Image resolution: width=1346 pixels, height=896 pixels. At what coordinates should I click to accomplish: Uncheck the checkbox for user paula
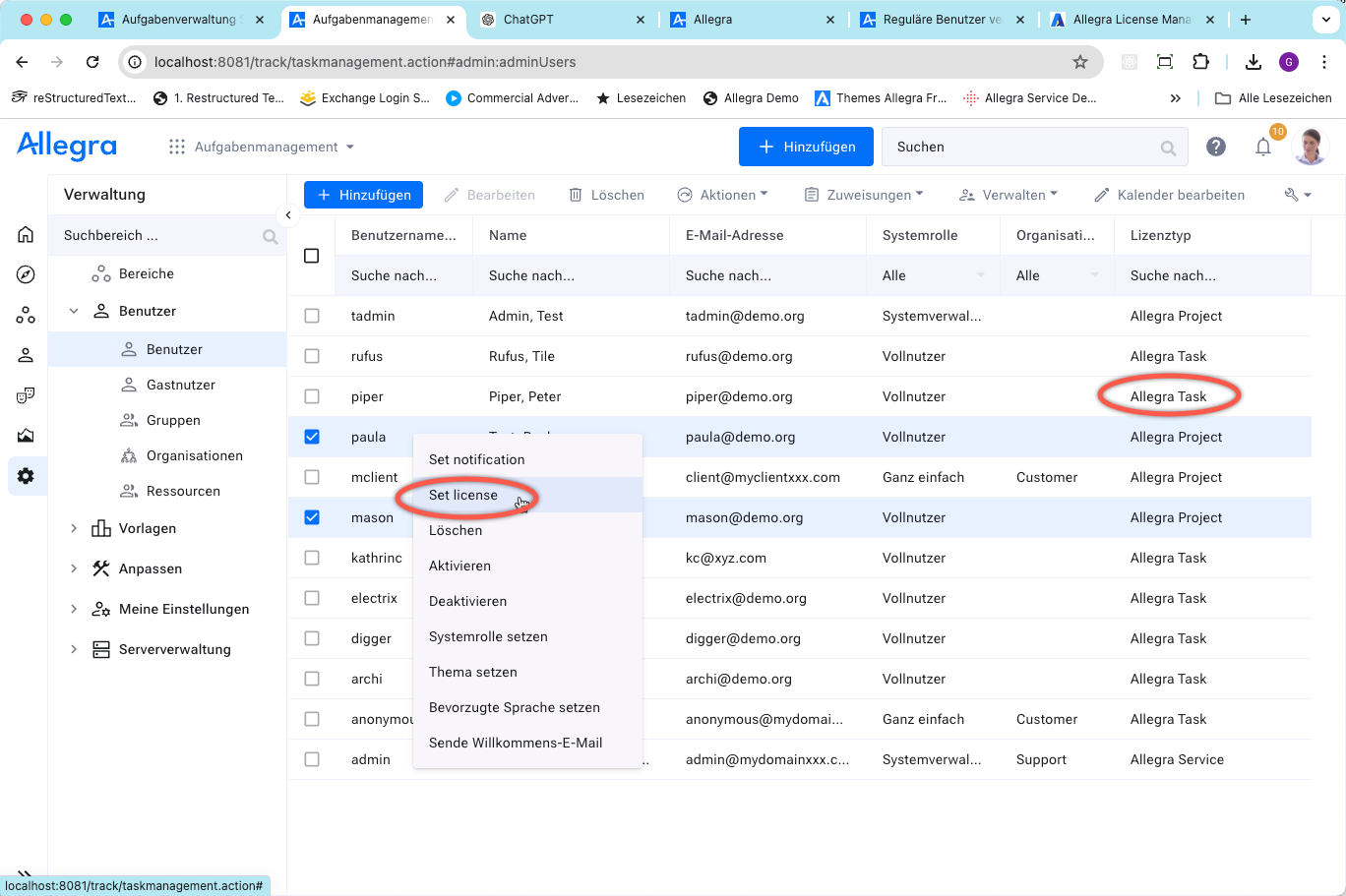[x=312, y=437]
